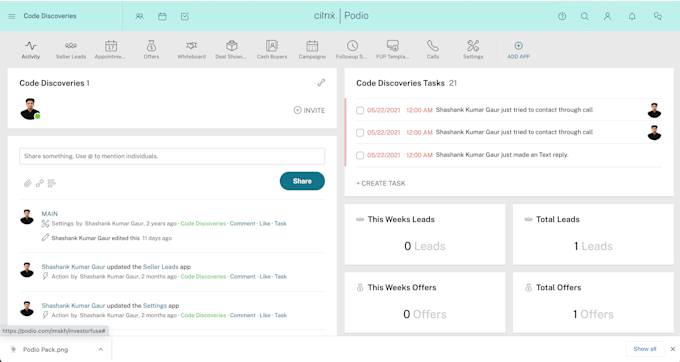This screenshot has height=362, width=680.
Task: Open the account profile icon
Action: coord(608,16)
